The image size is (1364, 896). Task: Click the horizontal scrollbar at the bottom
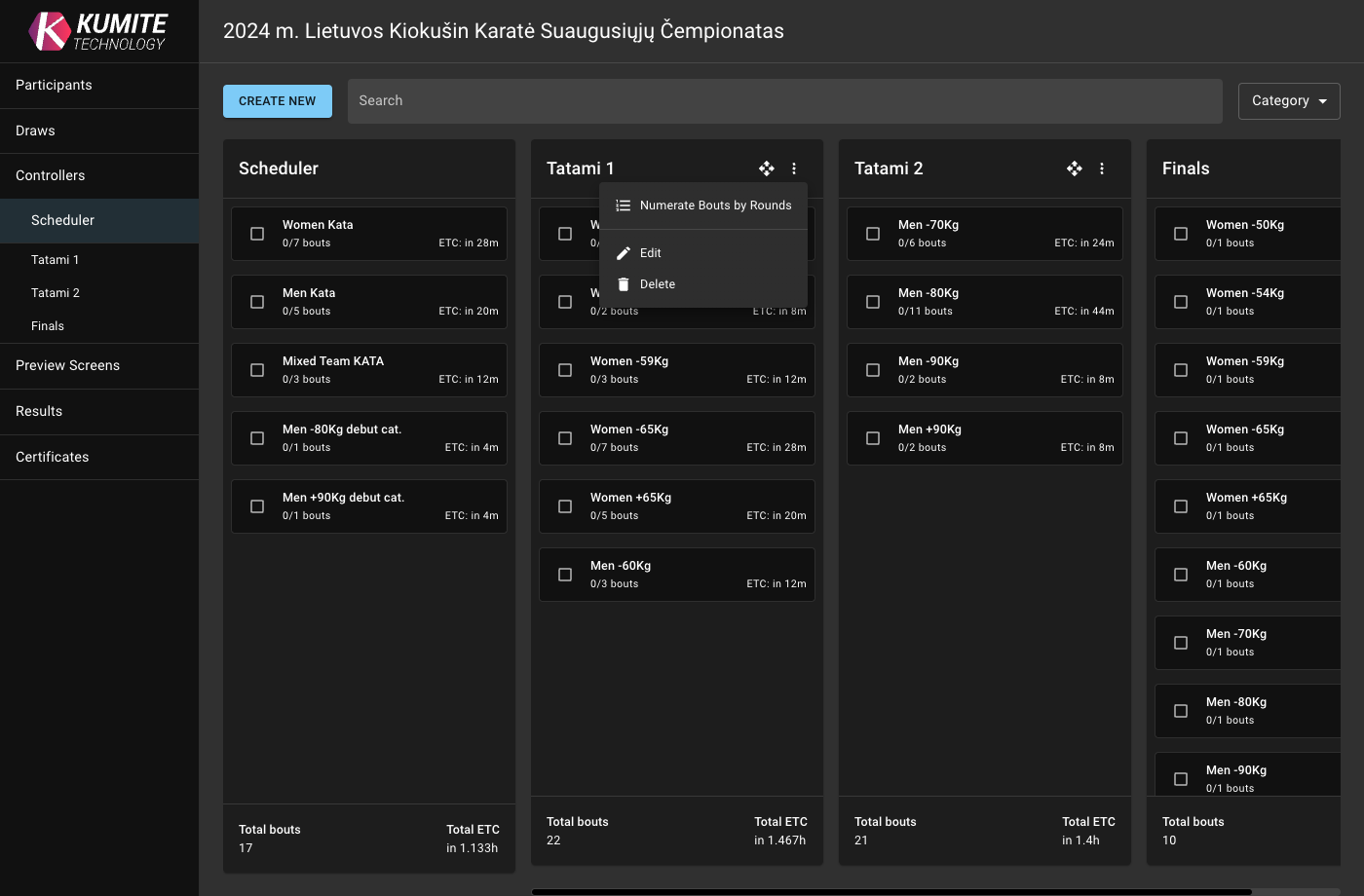click(891, 891)
